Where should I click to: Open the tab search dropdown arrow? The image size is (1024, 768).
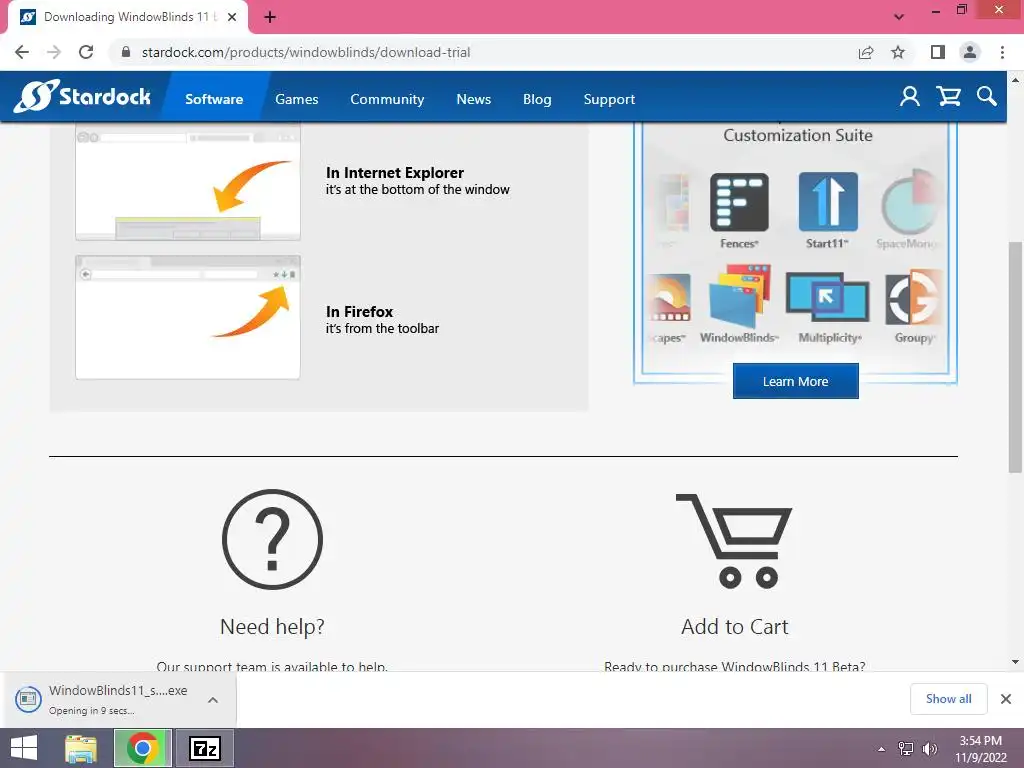pos(899,17)
